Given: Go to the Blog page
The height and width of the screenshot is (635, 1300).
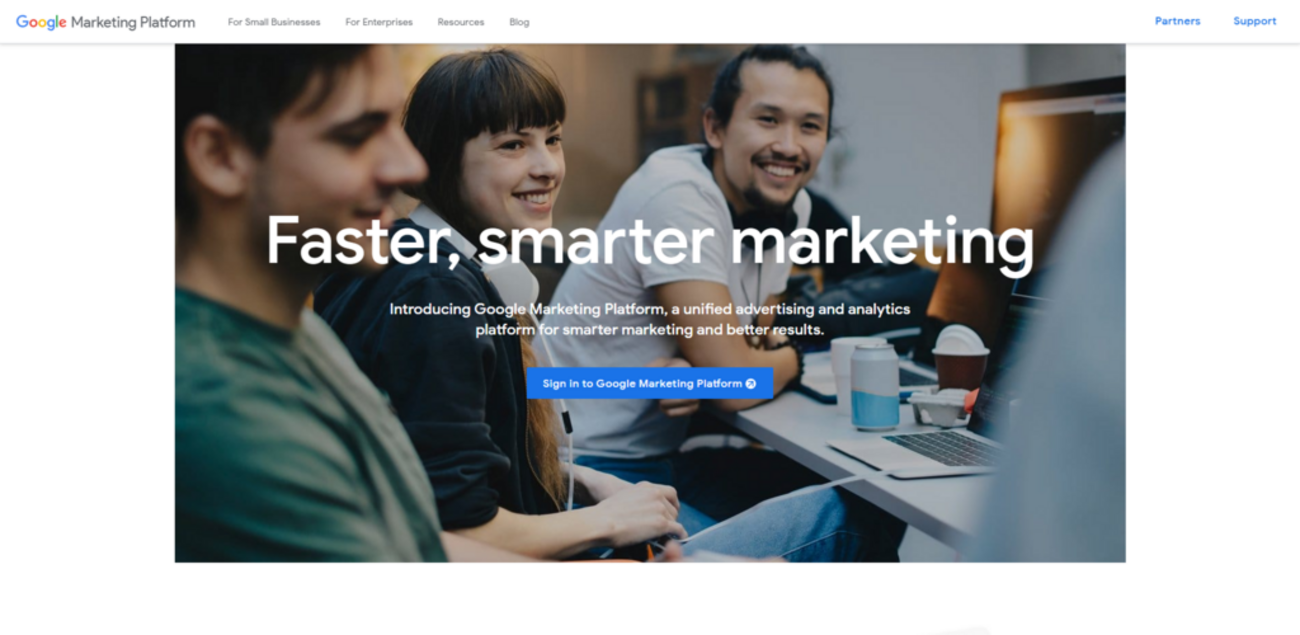Looking at the screenshot, I should click(x=519, y=22).
